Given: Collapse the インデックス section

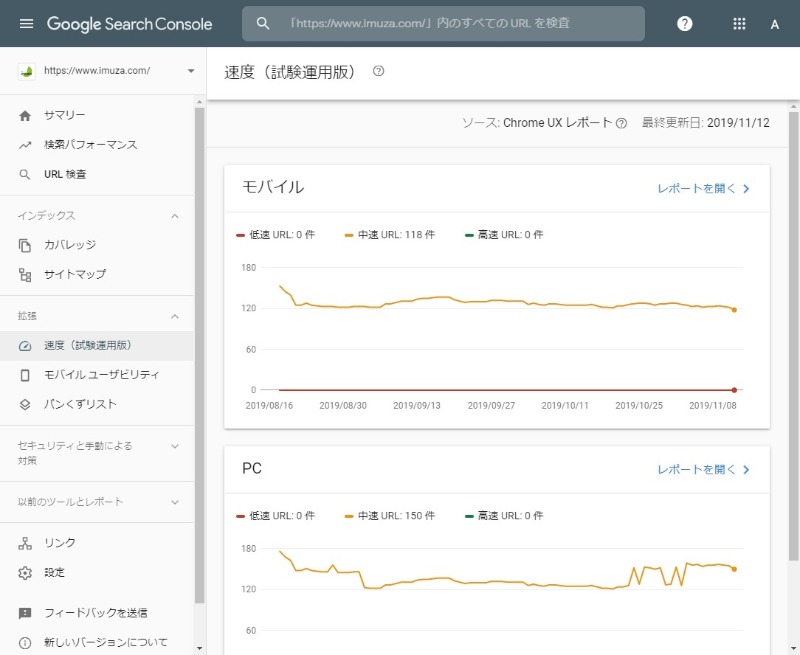Looking at the screenshot, I should (x=175, y=216).
